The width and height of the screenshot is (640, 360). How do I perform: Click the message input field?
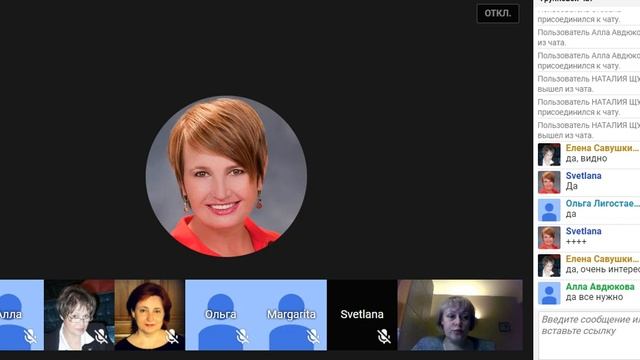pos(589,336)
